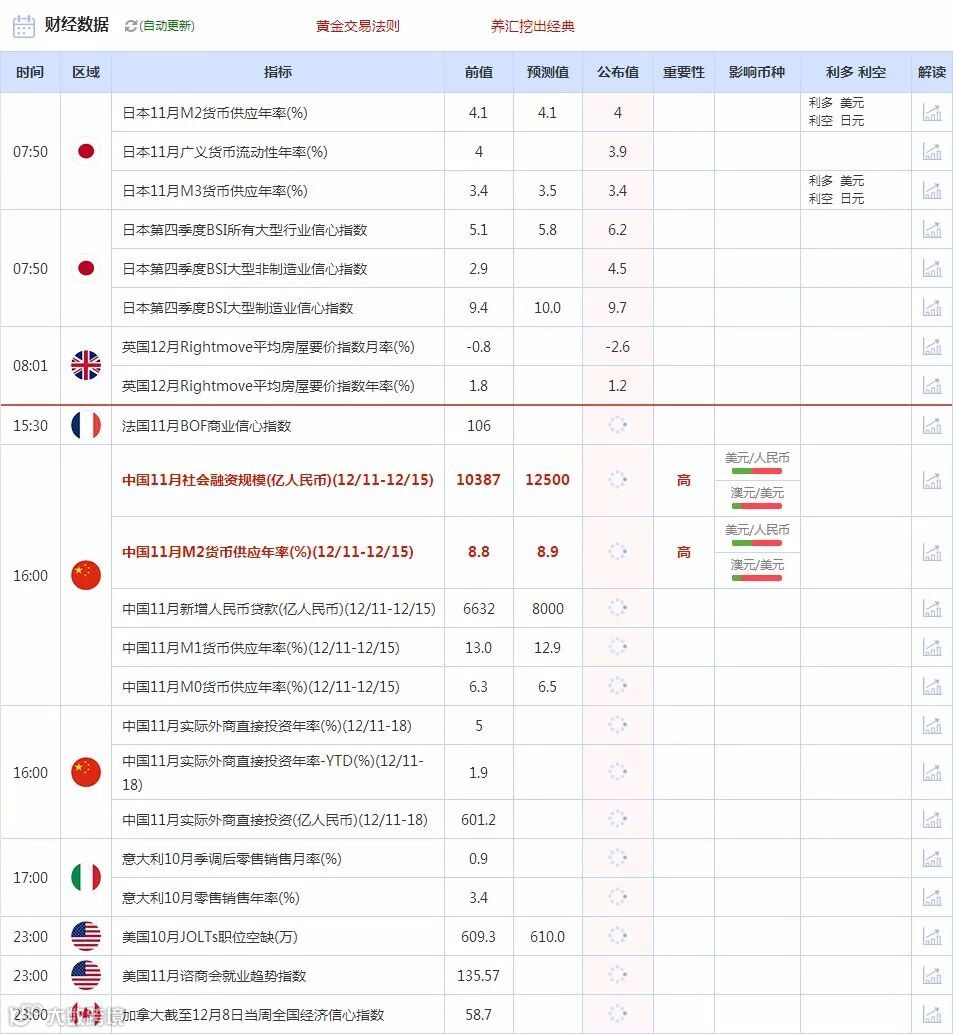Click the 135.57 previous value cell
This screenshot has width=953, height=1034.
click(479, 975)
